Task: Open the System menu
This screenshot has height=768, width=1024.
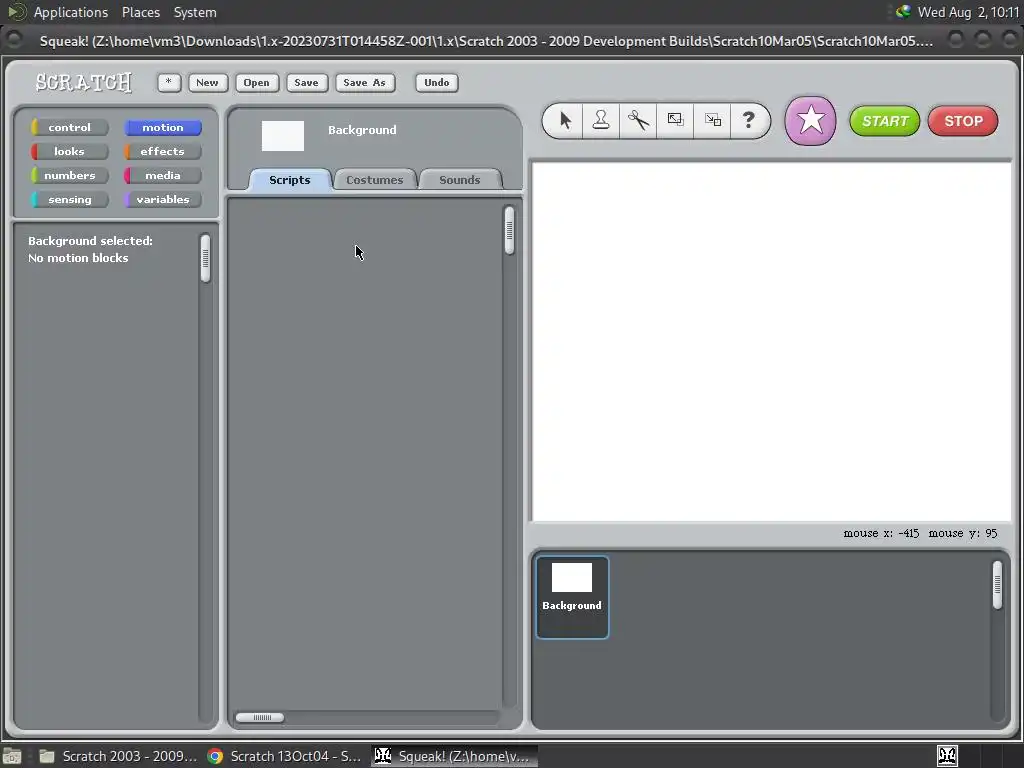Action: (x=195, y=12)
